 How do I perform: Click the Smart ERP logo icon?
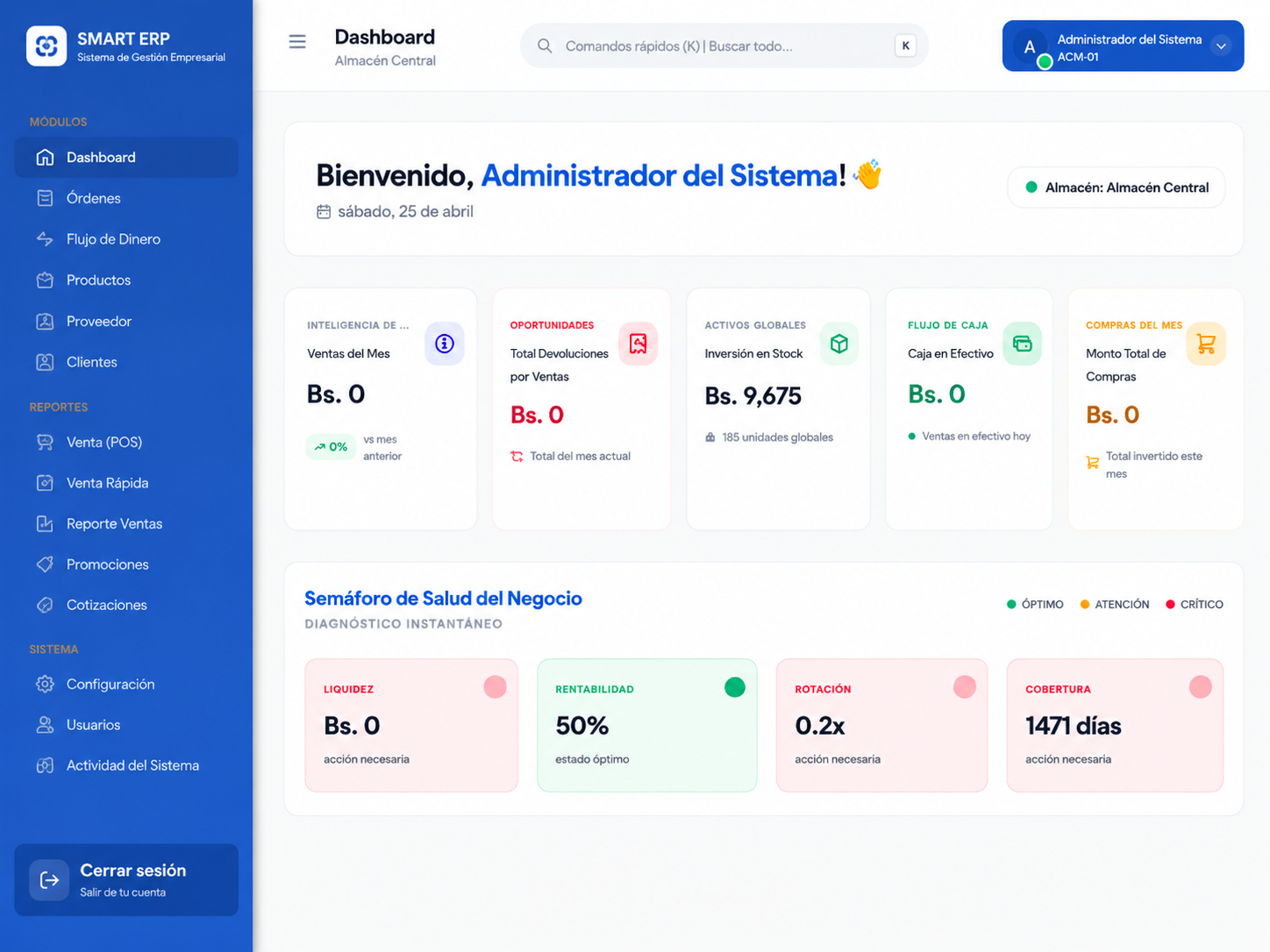(46, 46)
